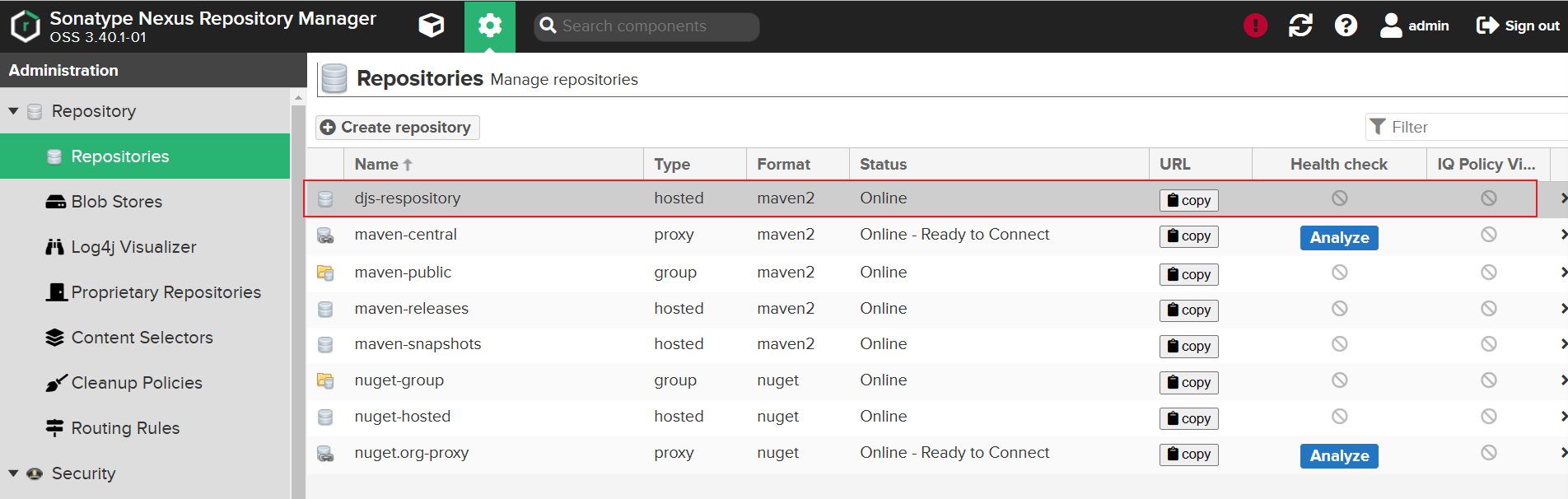This screenshot has width=1568, height=499.
Task: Click the maven-releases hosted database icon
Action: coord(325,310)
